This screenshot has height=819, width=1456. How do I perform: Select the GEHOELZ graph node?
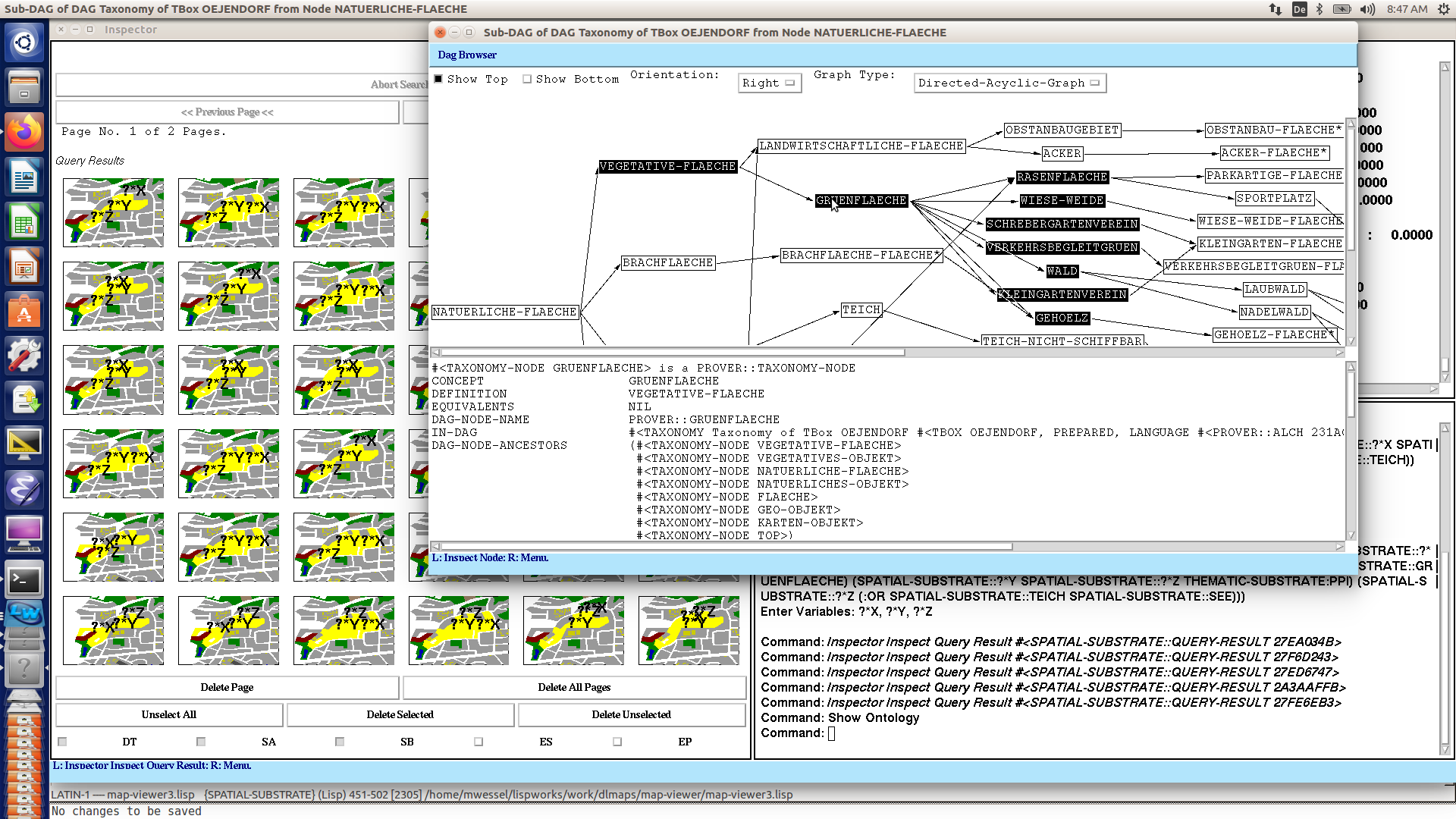pos(1062,318)
